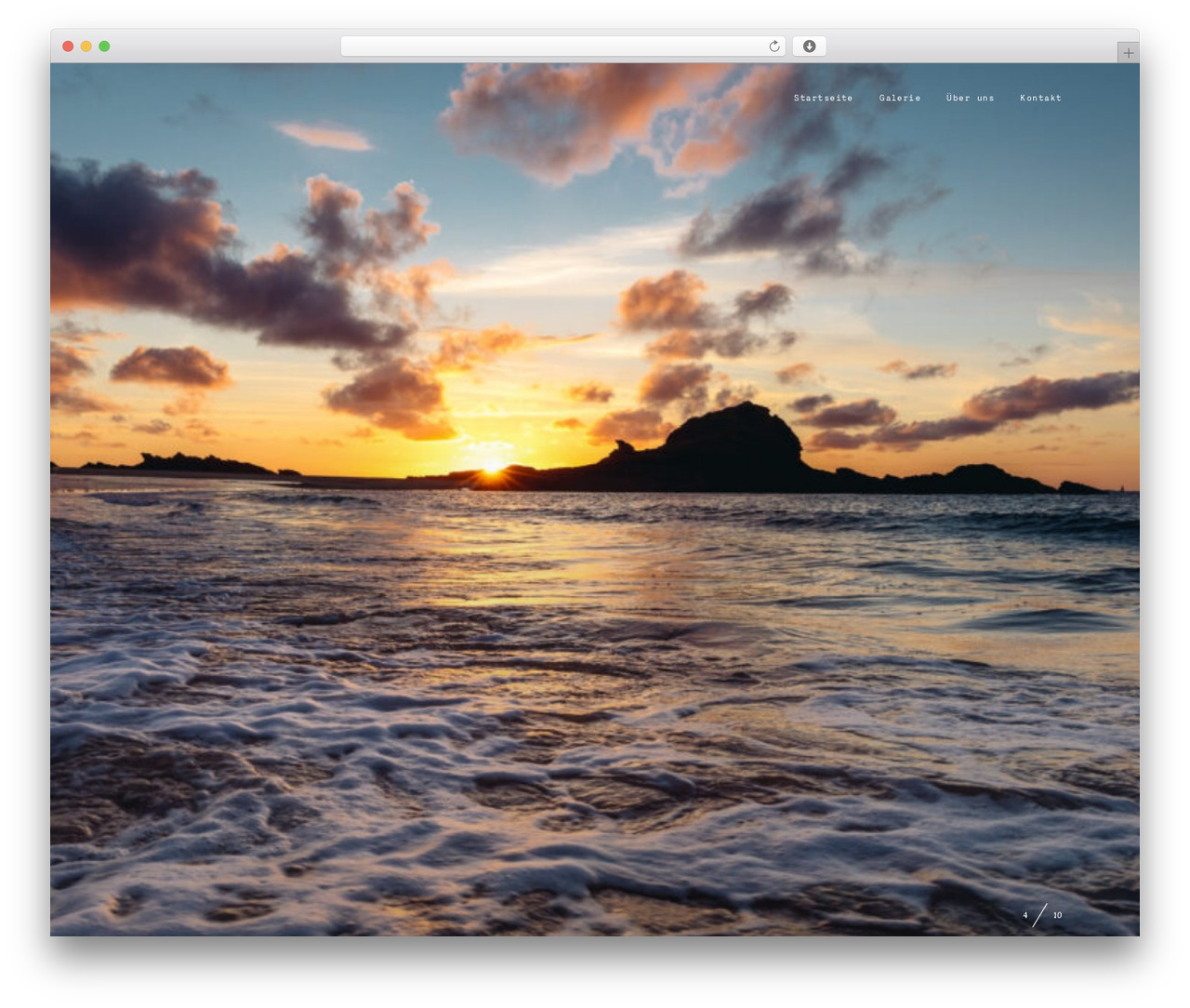
Task: Open a new tab with the plus button
Action: 1128,53
